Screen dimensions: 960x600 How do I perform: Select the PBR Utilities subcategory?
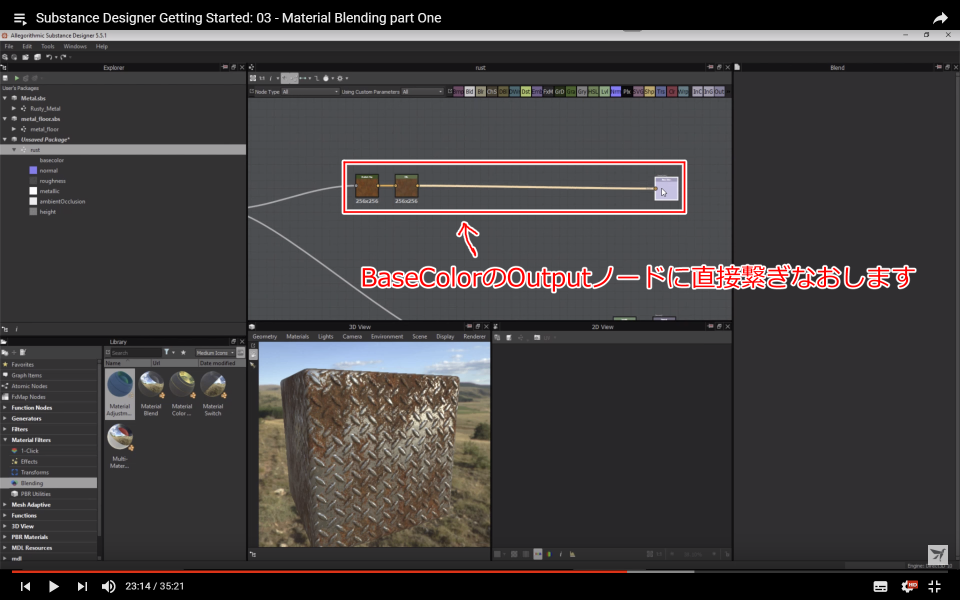36,494
